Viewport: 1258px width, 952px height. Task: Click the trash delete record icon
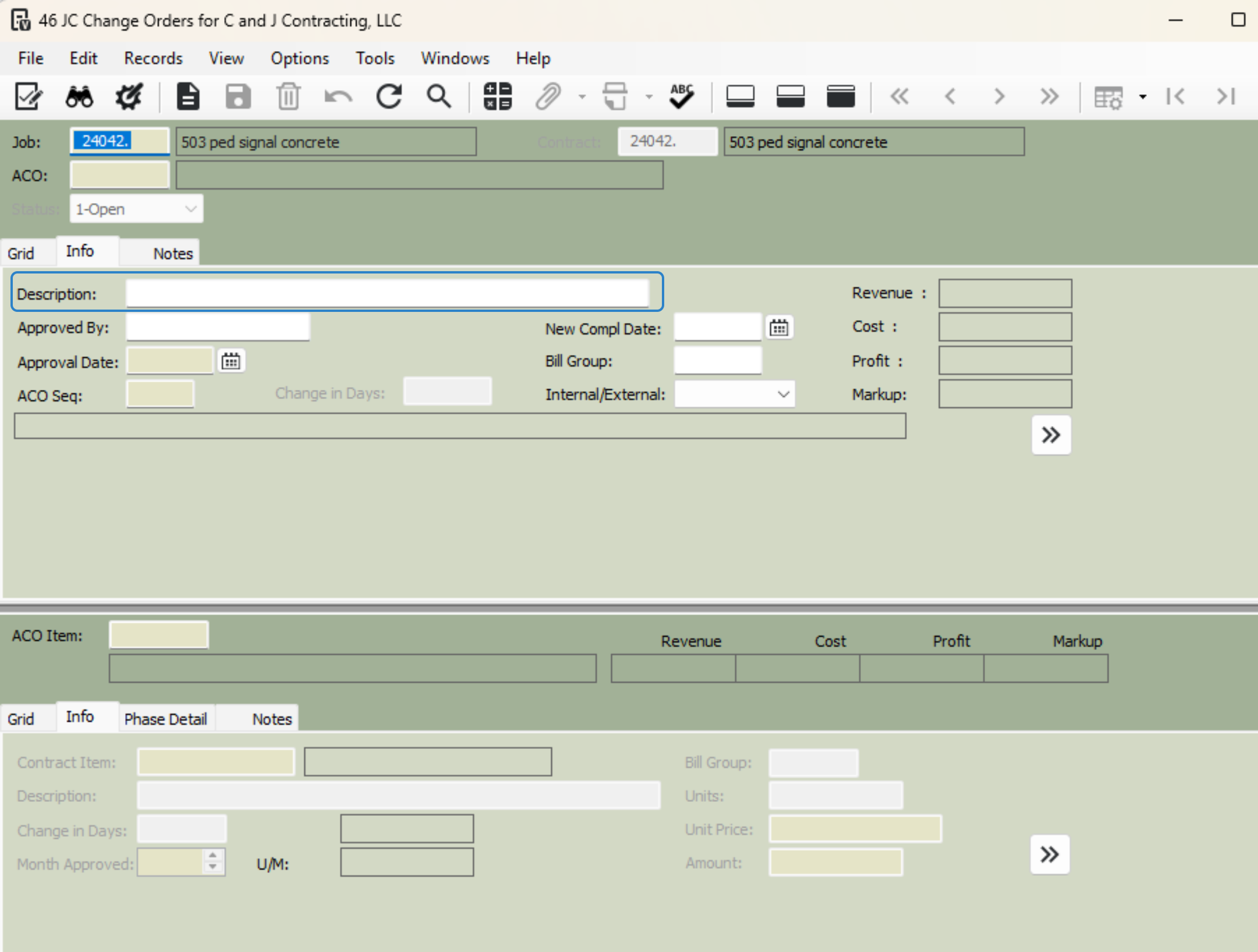click(x=288, y=97)
